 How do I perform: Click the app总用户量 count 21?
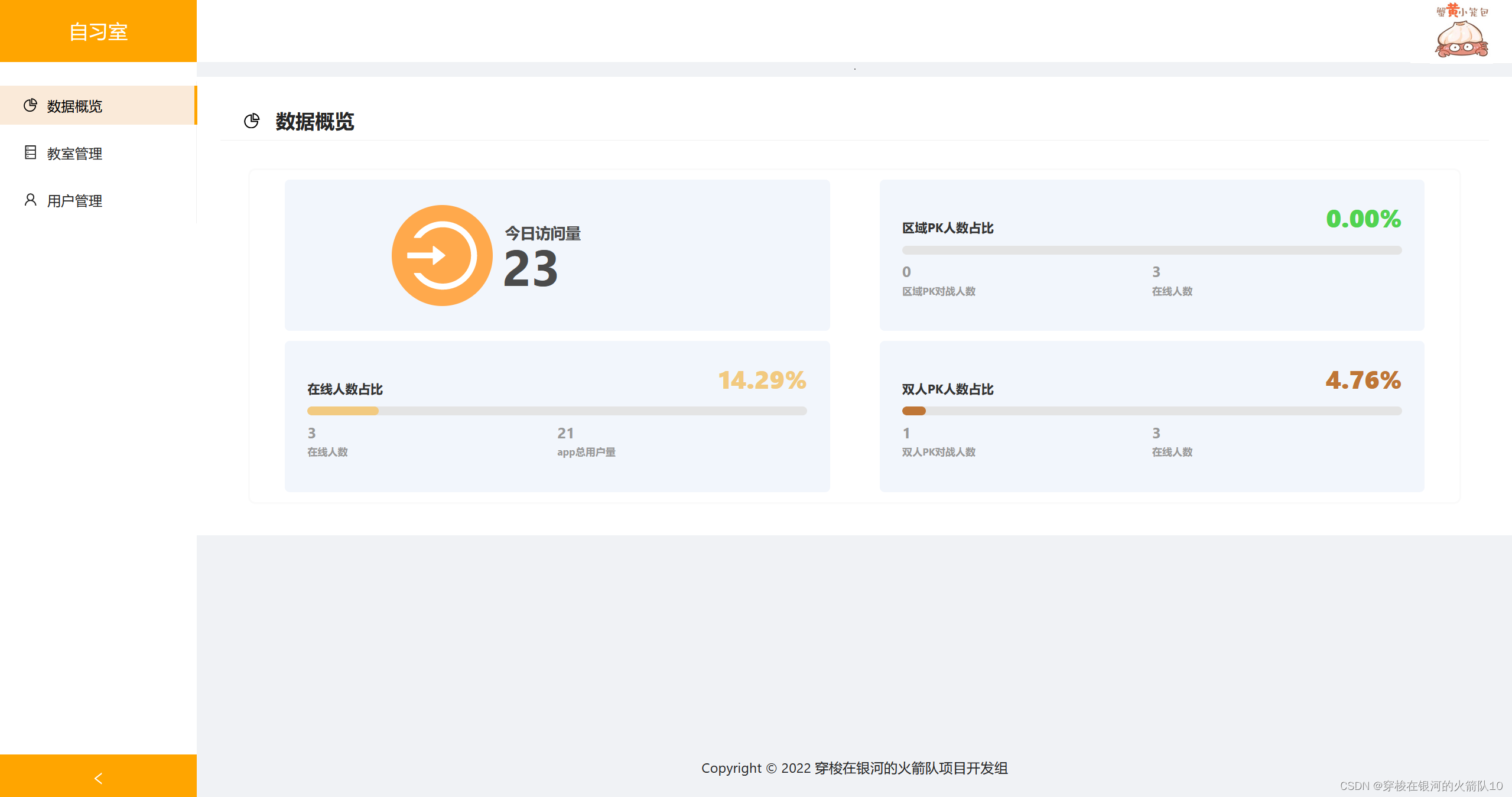[x=565, y=433]
